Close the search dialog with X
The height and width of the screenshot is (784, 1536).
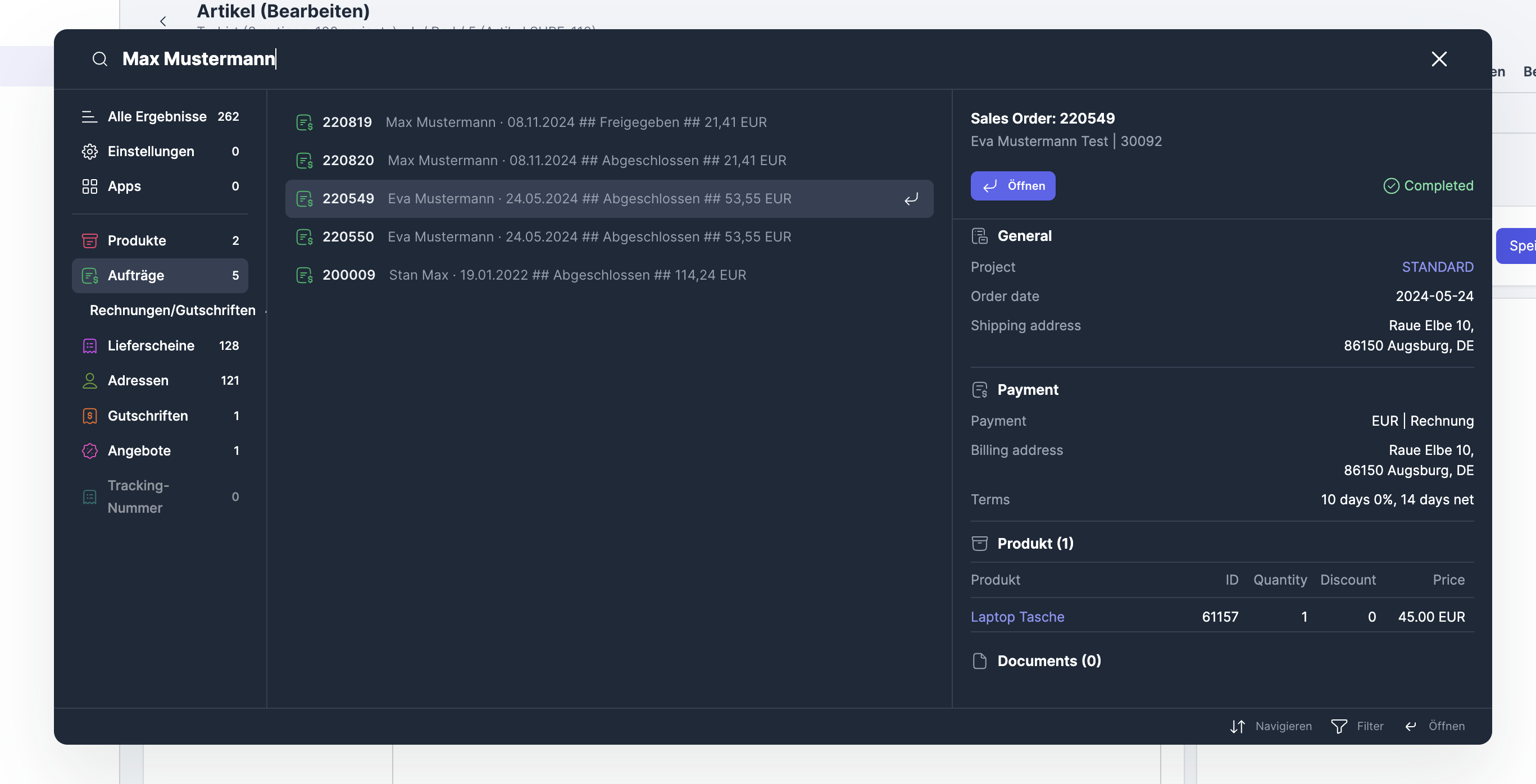coord(1439,59)
